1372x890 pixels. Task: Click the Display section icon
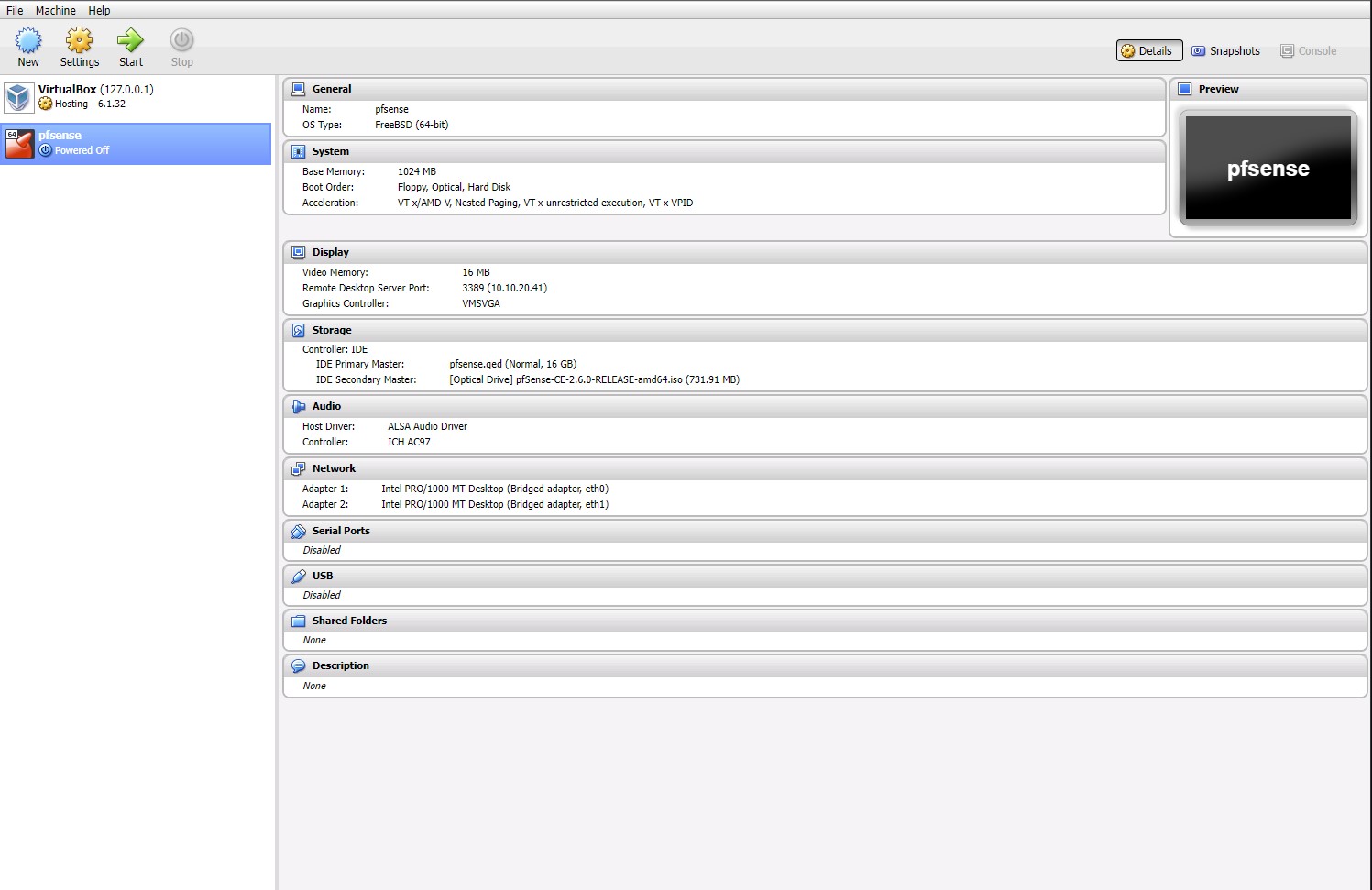pos(298,251)
